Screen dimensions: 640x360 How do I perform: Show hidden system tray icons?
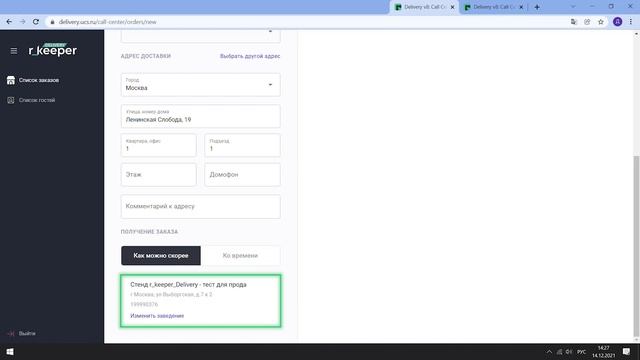click(549, 352)
